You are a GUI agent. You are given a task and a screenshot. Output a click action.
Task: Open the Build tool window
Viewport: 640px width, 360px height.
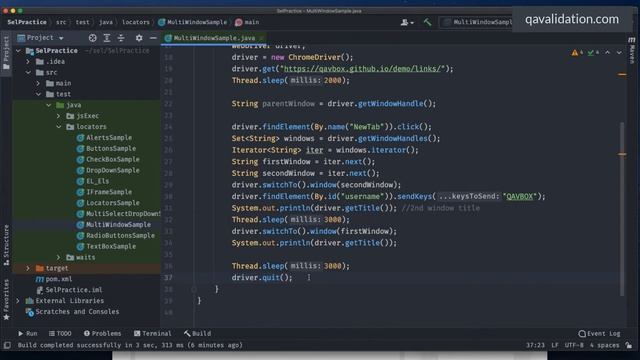[x=198, y=333]
